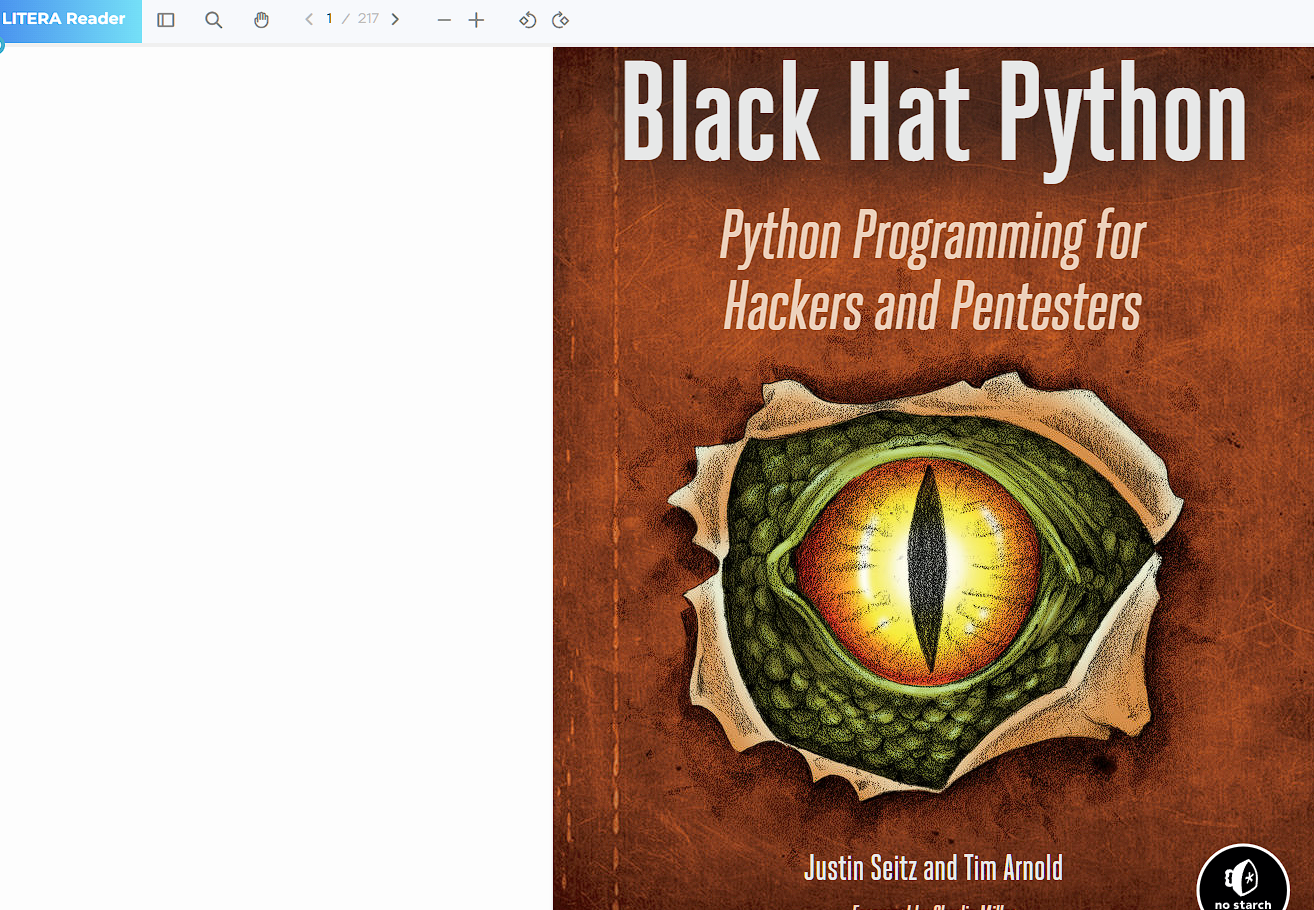The image size is (1314, 910).
Task: Click the current page number field
Action: click(329, 19)
